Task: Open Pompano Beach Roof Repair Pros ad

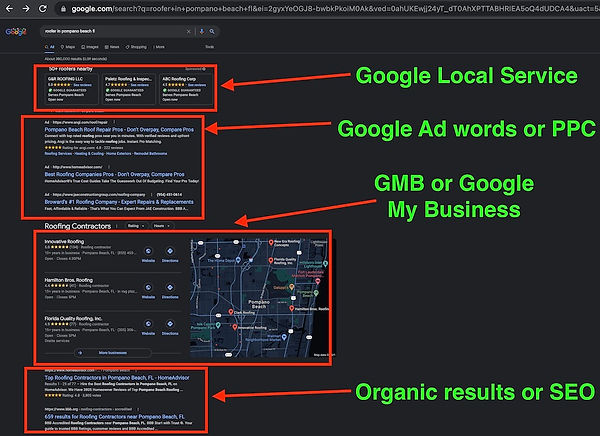Action: 119,130
